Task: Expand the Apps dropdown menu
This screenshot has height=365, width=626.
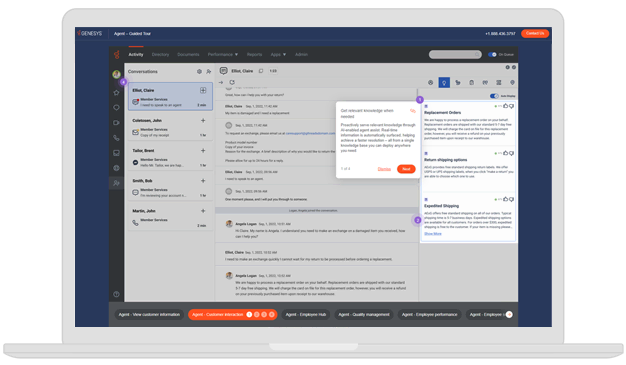Action: click(x=278, y=54)
